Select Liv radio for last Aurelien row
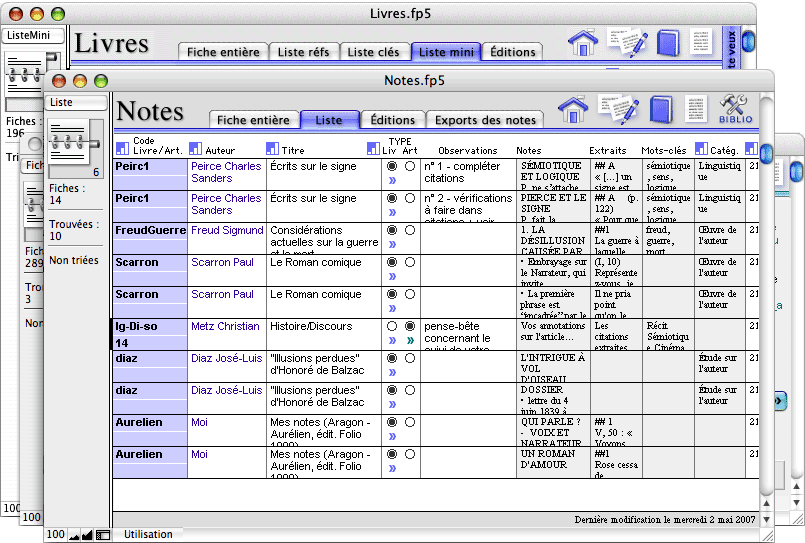This screenshot has height=543, width=805. 392,454
